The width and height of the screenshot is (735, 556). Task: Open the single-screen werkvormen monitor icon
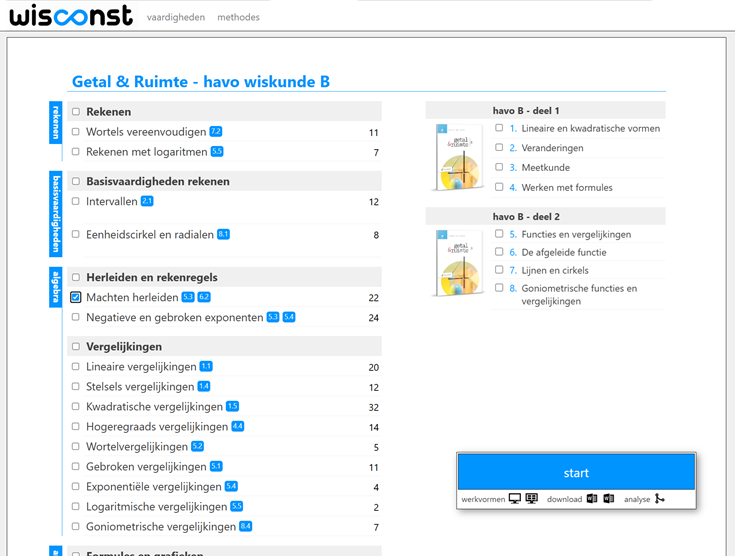pyautogui.click(x=515, y=499)
